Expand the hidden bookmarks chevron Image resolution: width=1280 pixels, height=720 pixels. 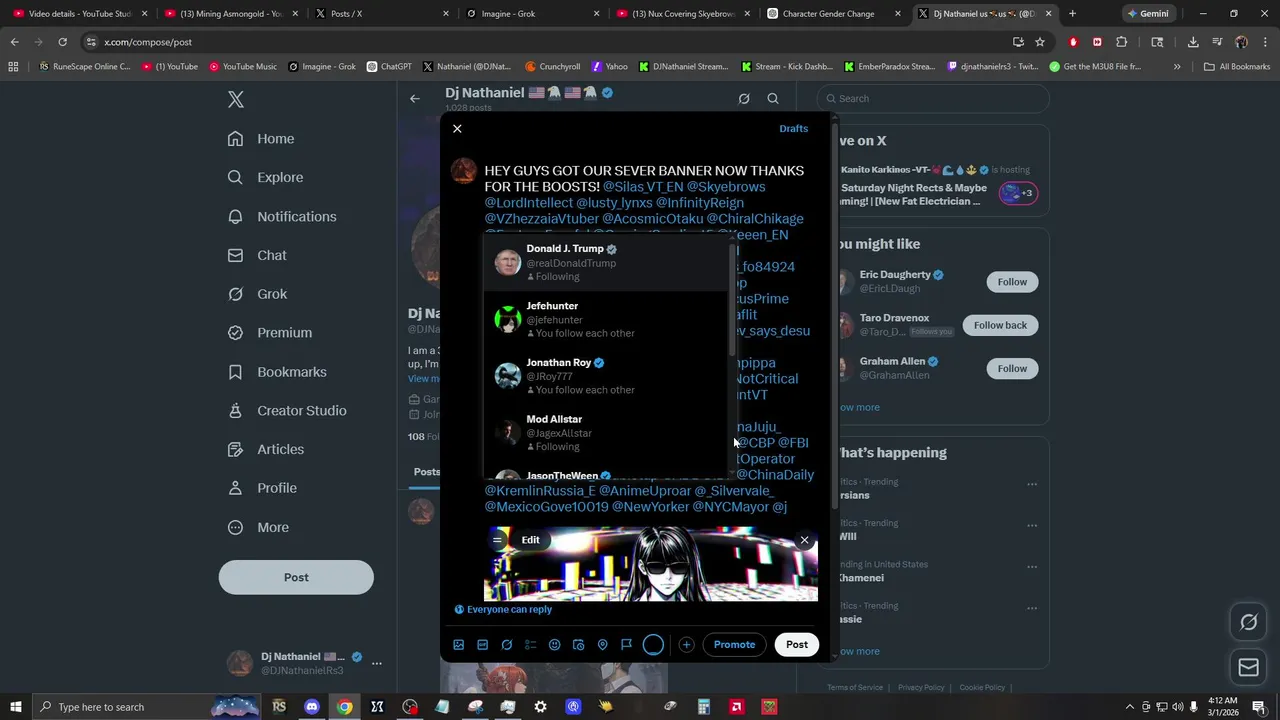pyautogui.click(x=1177, y=66)
